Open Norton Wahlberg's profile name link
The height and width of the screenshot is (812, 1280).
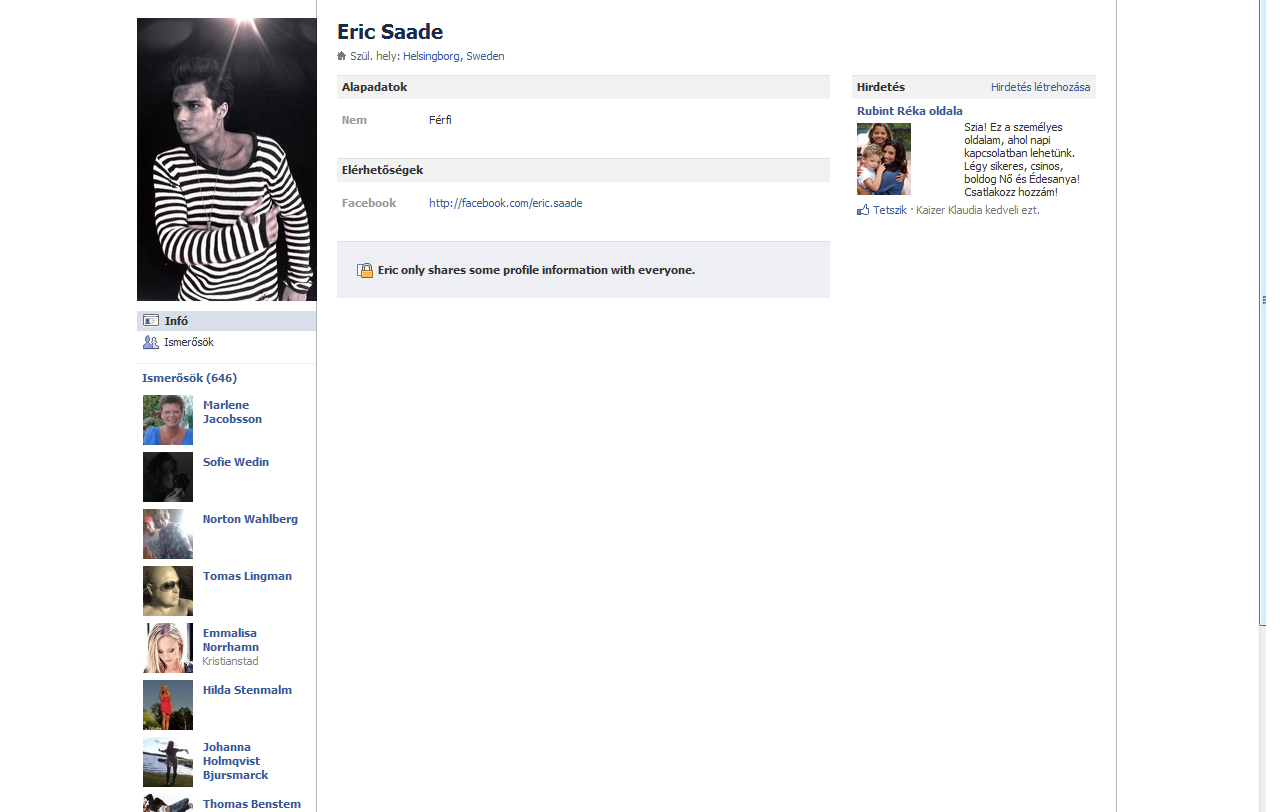(x=250, y=519)
